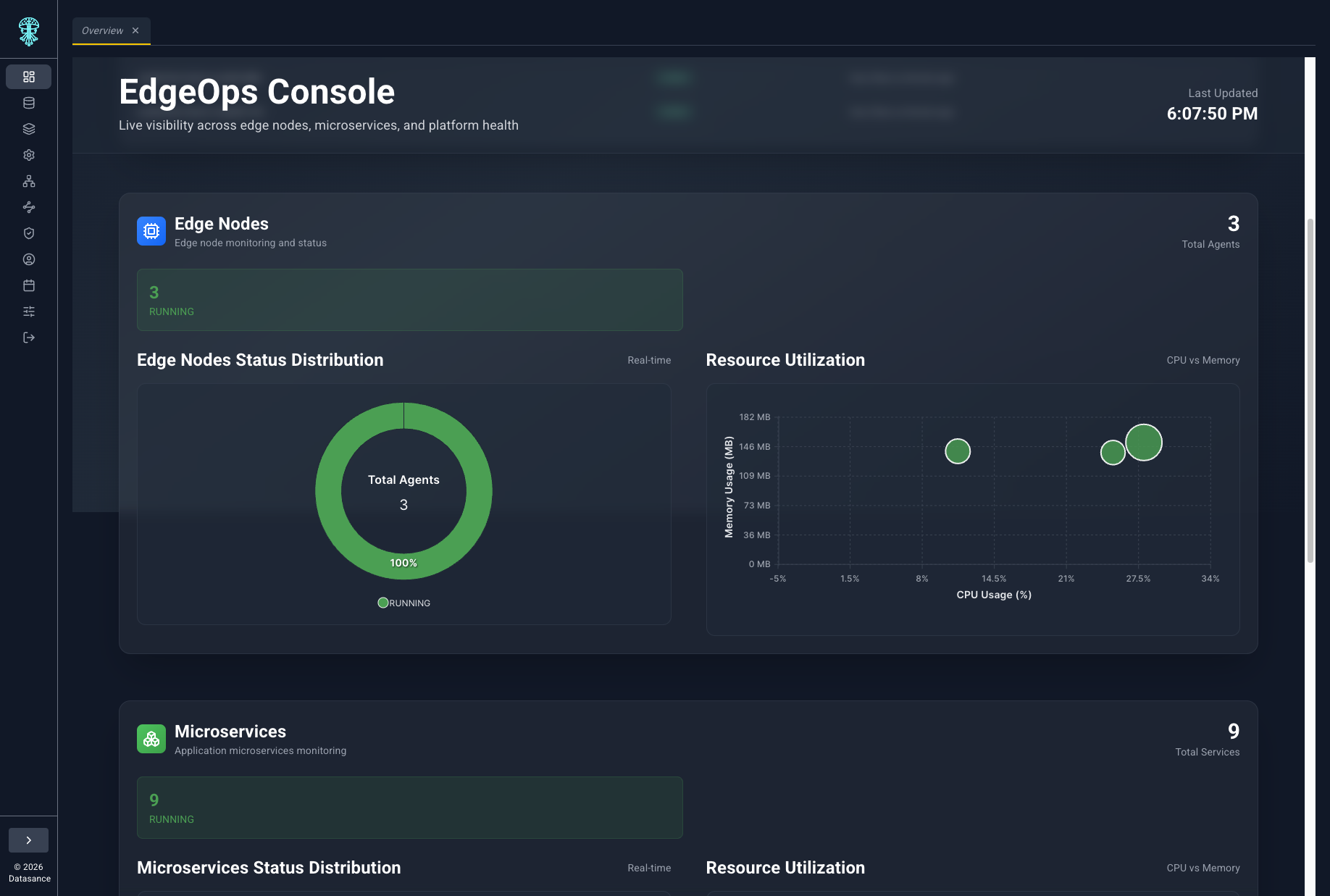Click the '182 MB' y-axis tick label
The image size is (1330, 896).
pos(755,417)
